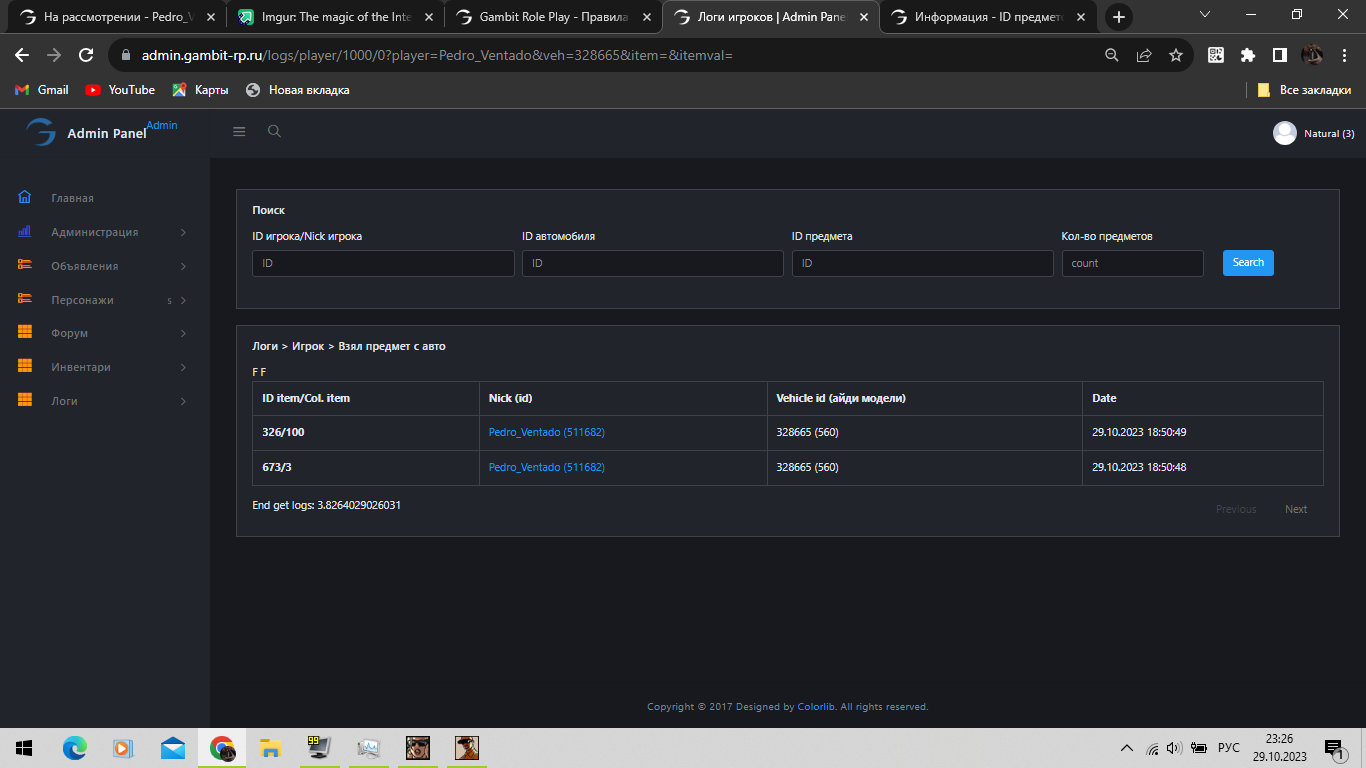The width and height of the screenshot is (1366, 768).
Task: Switch to the Imgur browser tab
Action: coord(329,17)
